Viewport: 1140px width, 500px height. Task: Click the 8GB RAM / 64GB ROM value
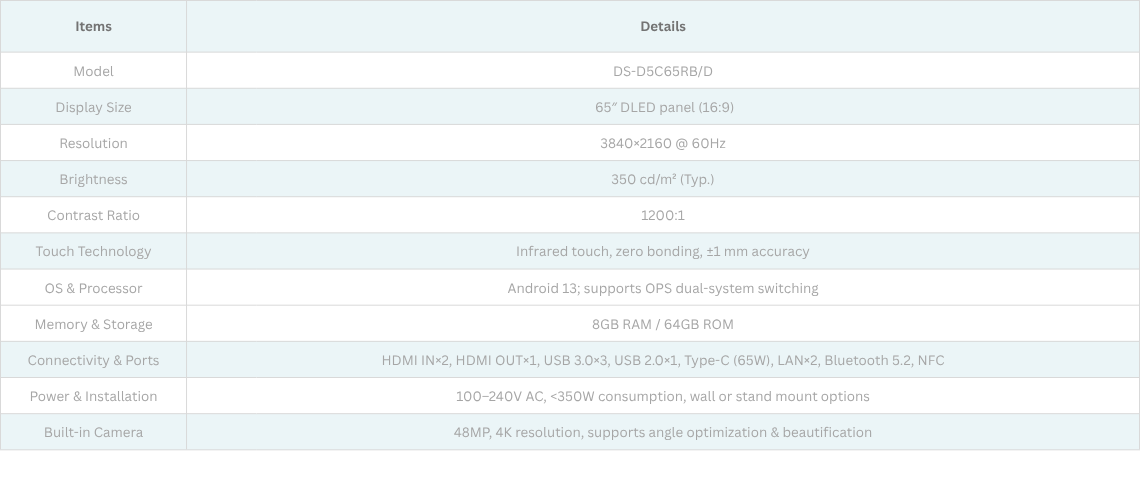click(663, 324)
